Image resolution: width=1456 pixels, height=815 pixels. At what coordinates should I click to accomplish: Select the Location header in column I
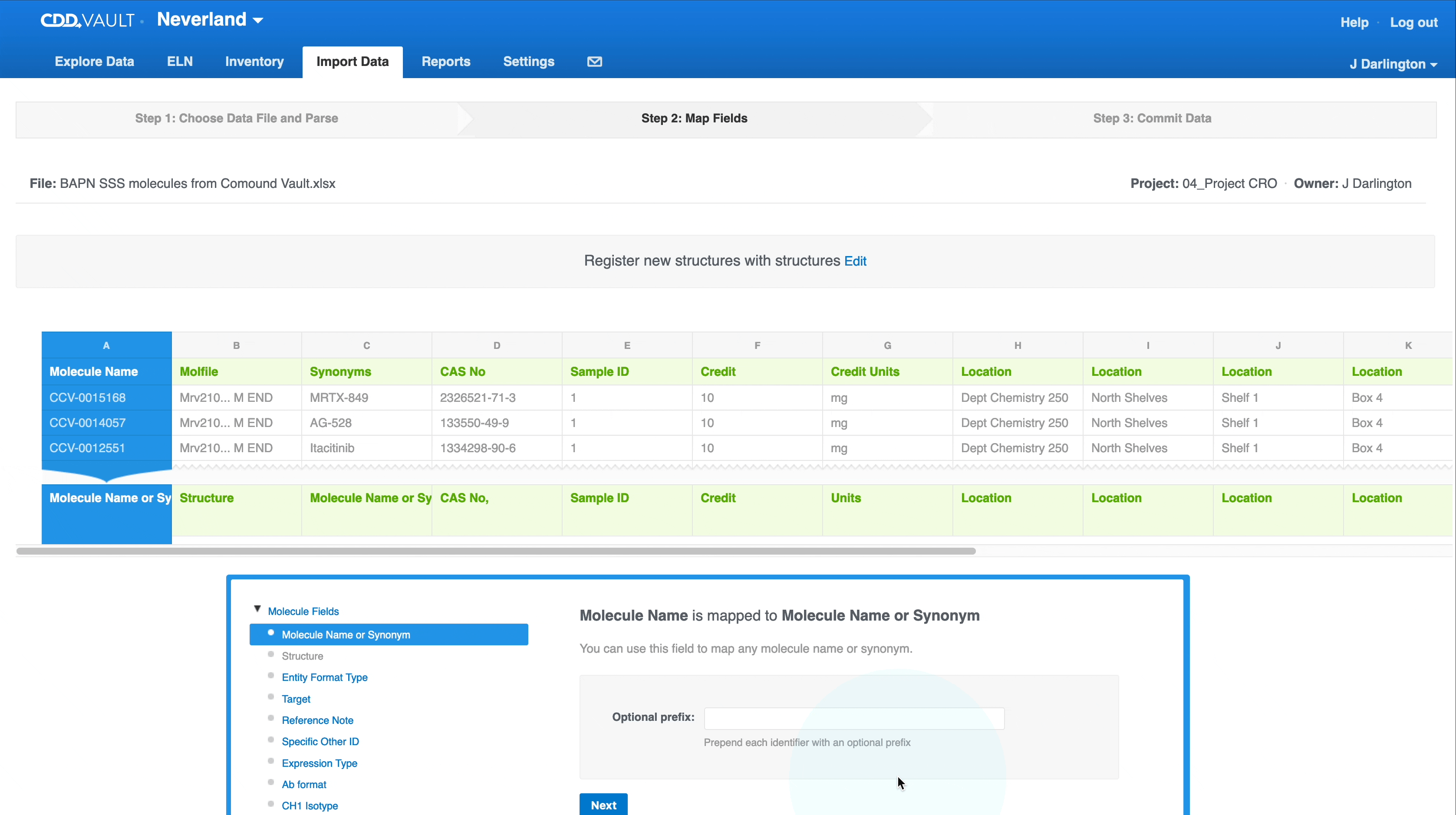(1148, 372)
